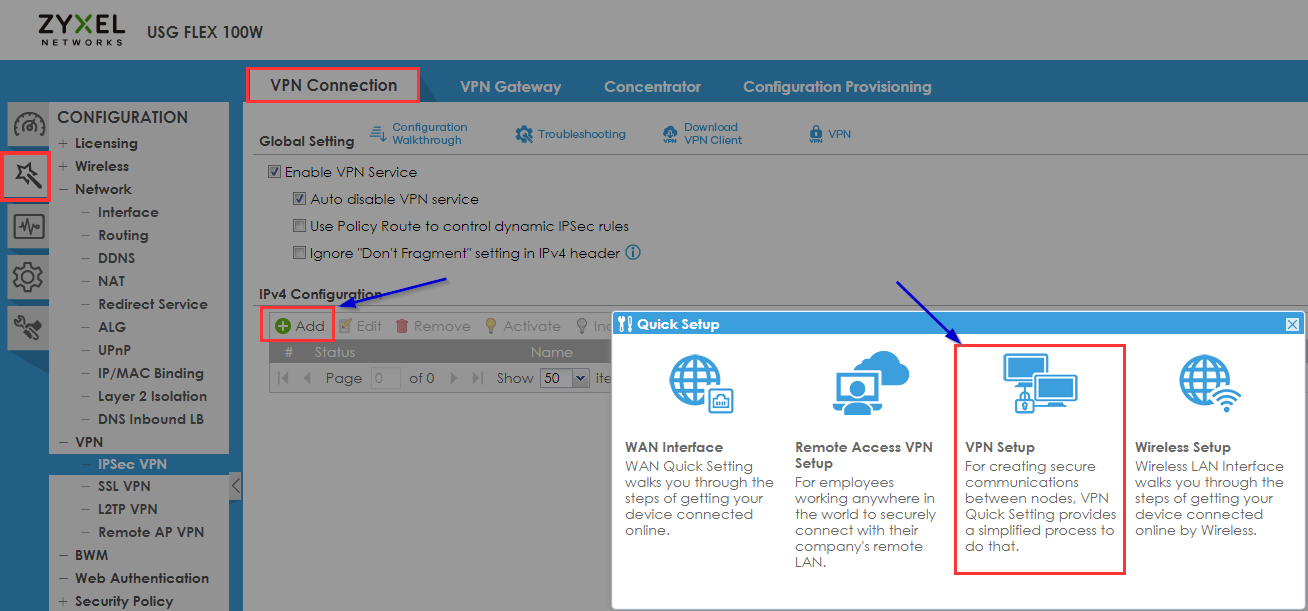Open the Maintenance wrench icon
Screen dimensions: 1308x611
point(27,327)
